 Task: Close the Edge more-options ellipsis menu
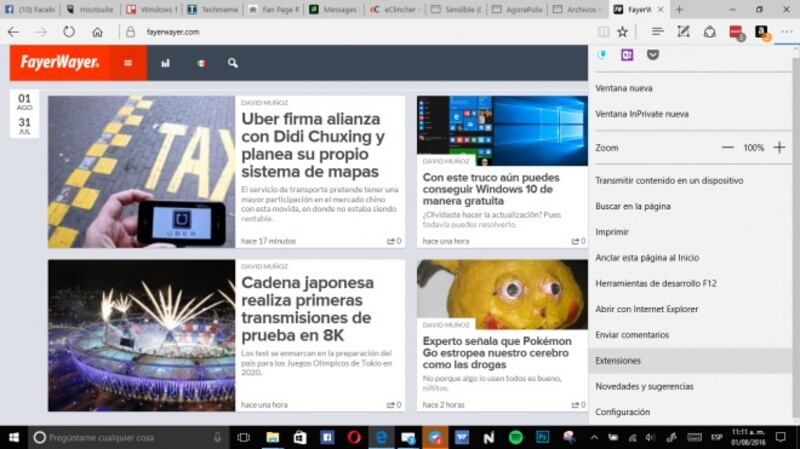click(785, 32)
